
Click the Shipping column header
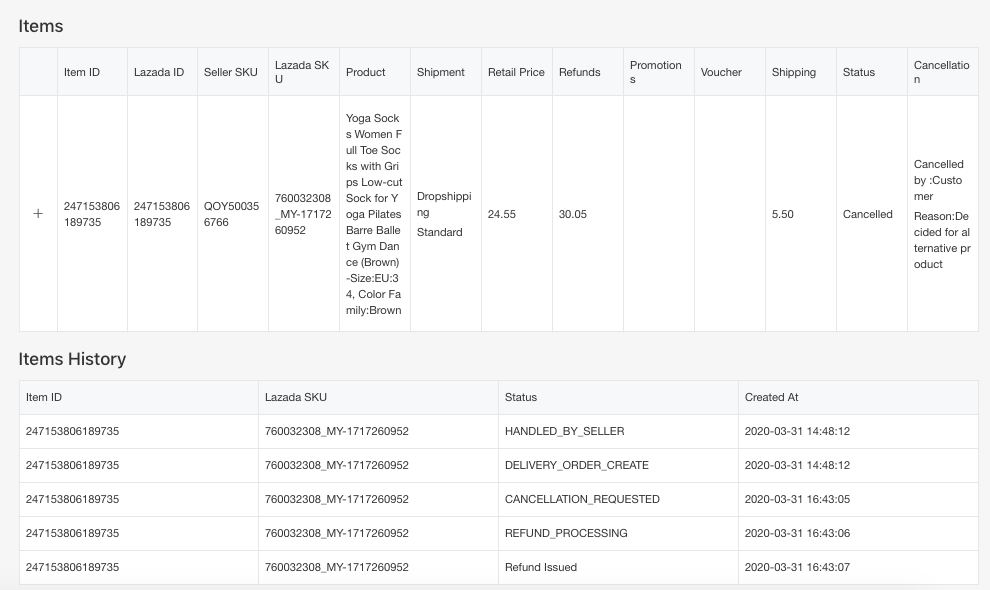(794, 72)
